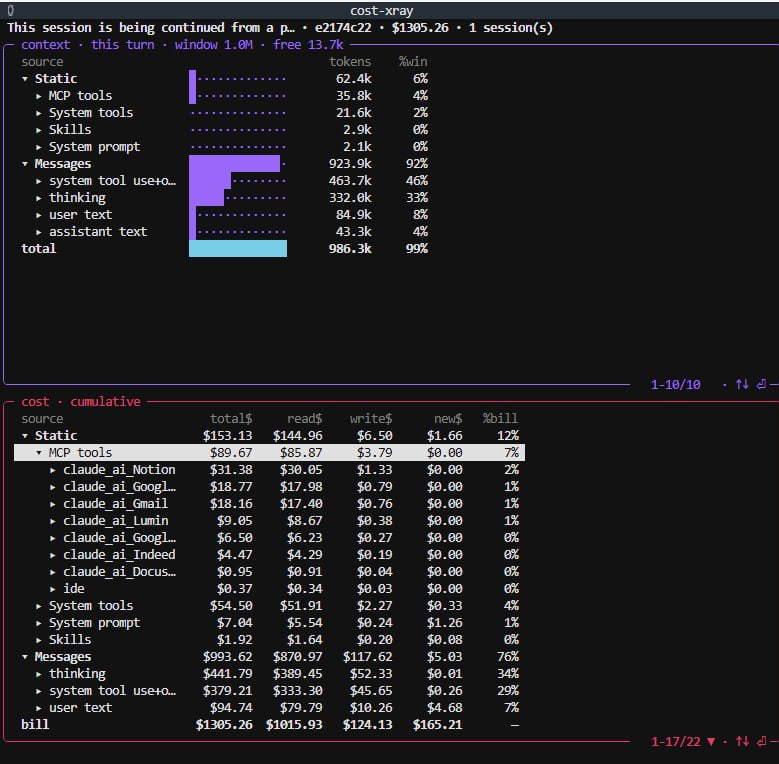
Task: Click 'new$' column header
Action: point(448,419)
